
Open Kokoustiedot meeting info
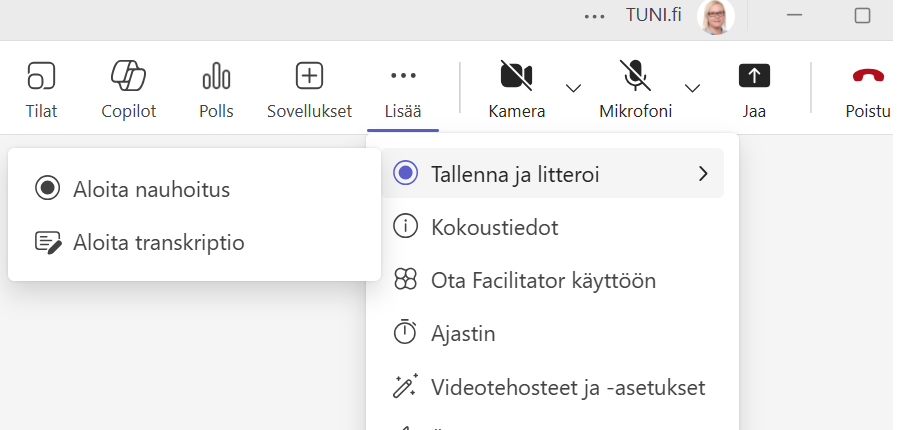pos(553,227)
